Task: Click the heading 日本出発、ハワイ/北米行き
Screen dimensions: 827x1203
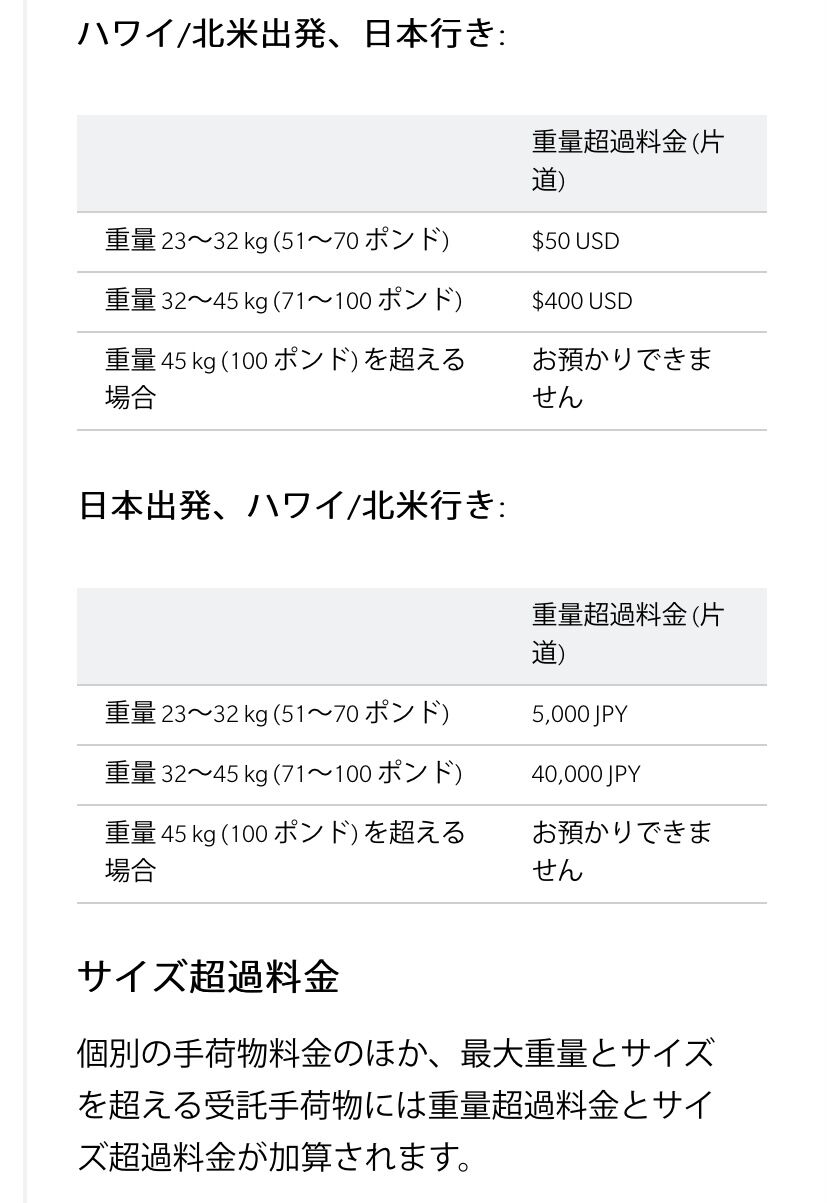Action: point(291,506)
